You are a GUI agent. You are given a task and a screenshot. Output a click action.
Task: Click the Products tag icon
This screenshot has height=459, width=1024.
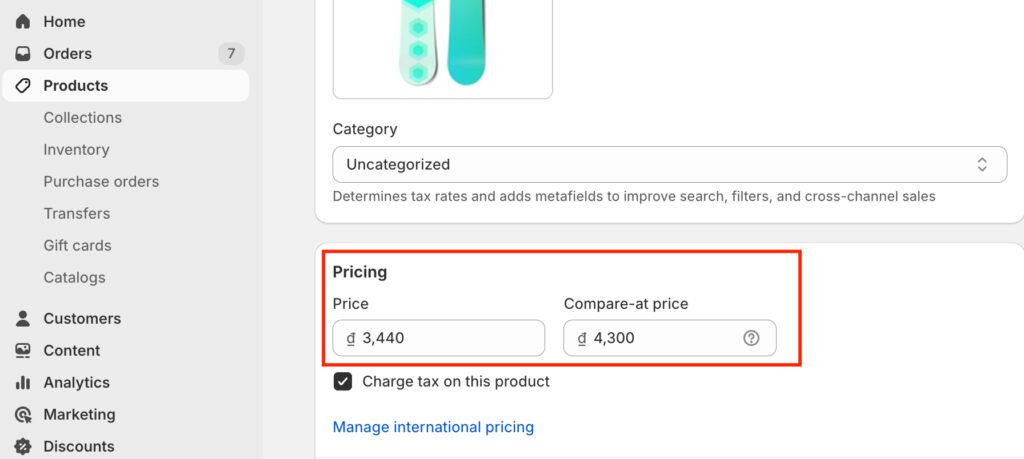[x=23, y=86]
